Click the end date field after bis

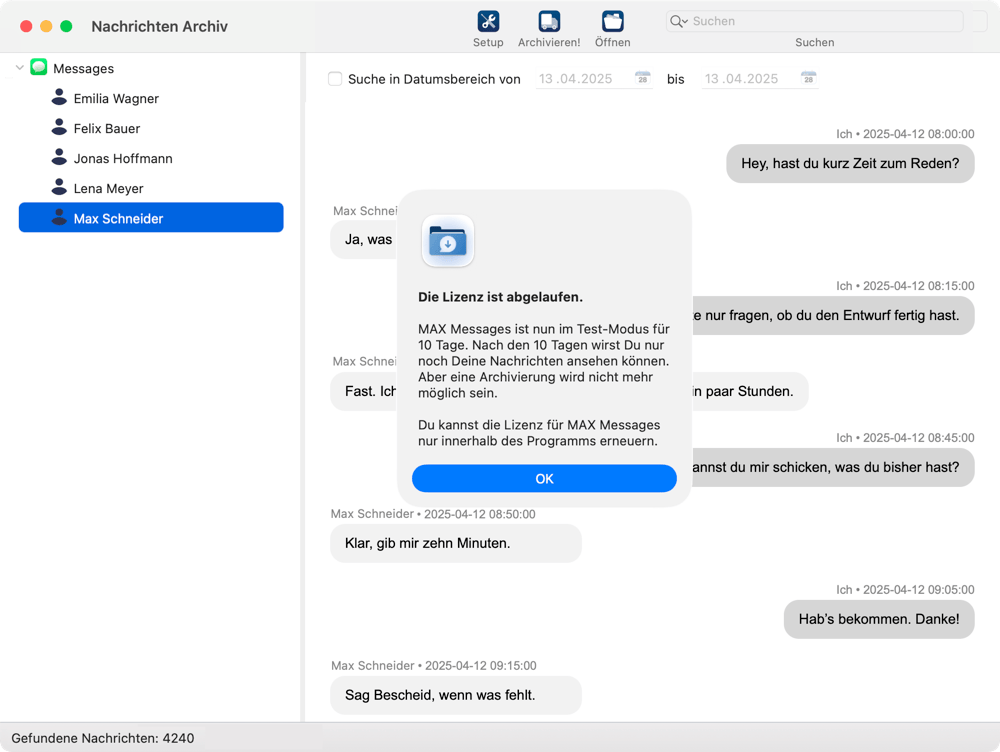point(747,79)
